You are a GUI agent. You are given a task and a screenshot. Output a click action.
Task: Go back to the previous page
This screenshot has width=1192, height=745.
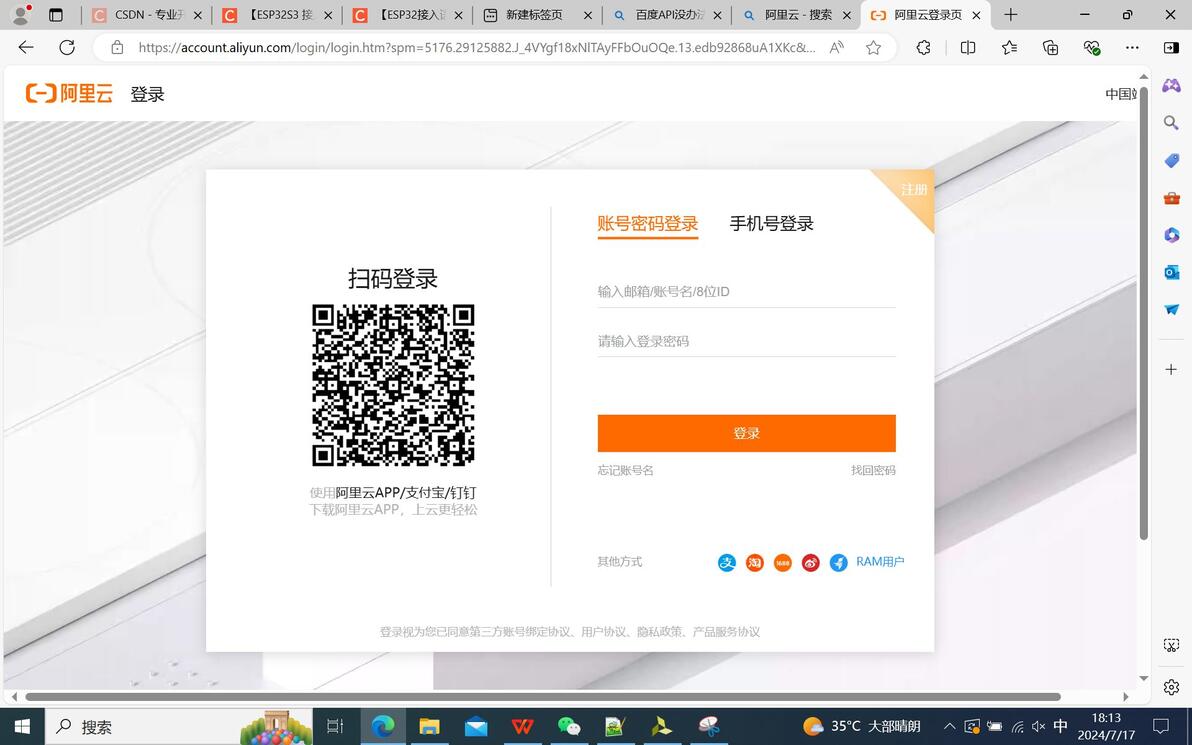tap(26, 47)
